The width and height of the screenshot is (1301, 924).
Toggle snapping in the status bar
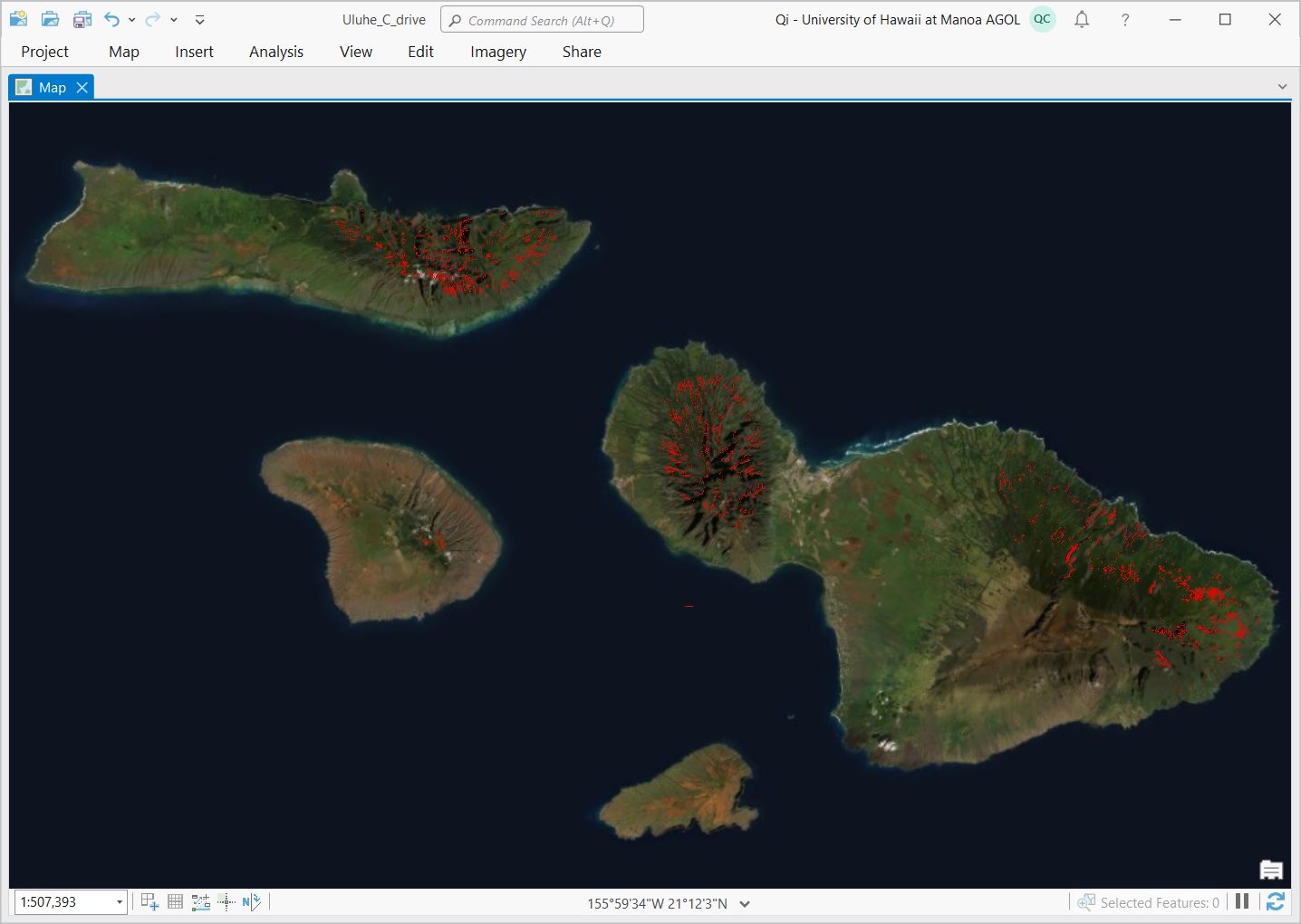click(x=149, y=901)
